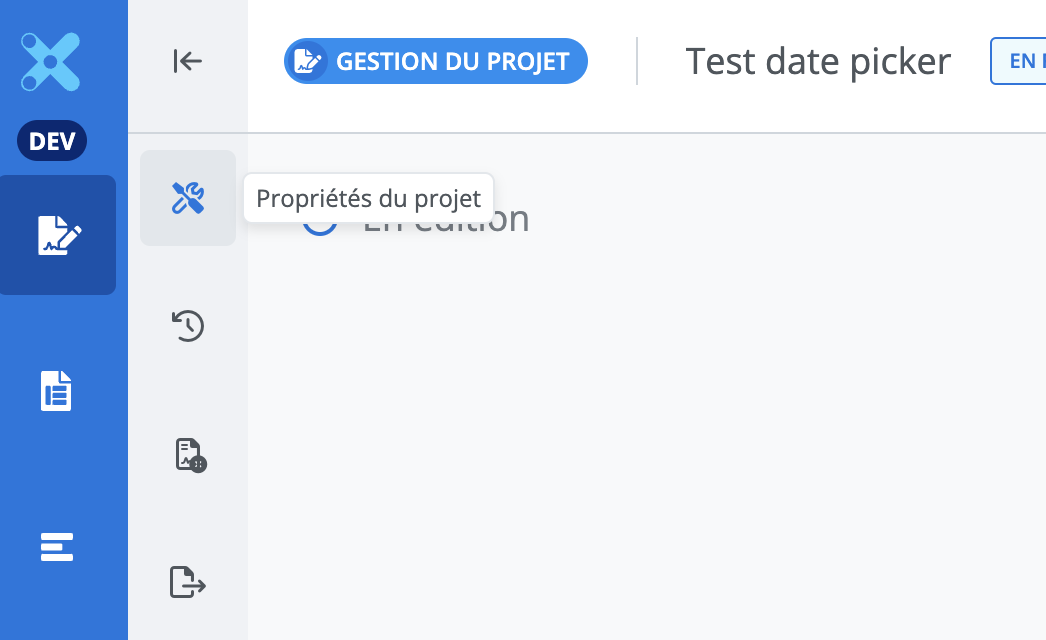The image size is (1046, 640).
Task: Click the DEV environment badge
Action: [x=52, y=141]
